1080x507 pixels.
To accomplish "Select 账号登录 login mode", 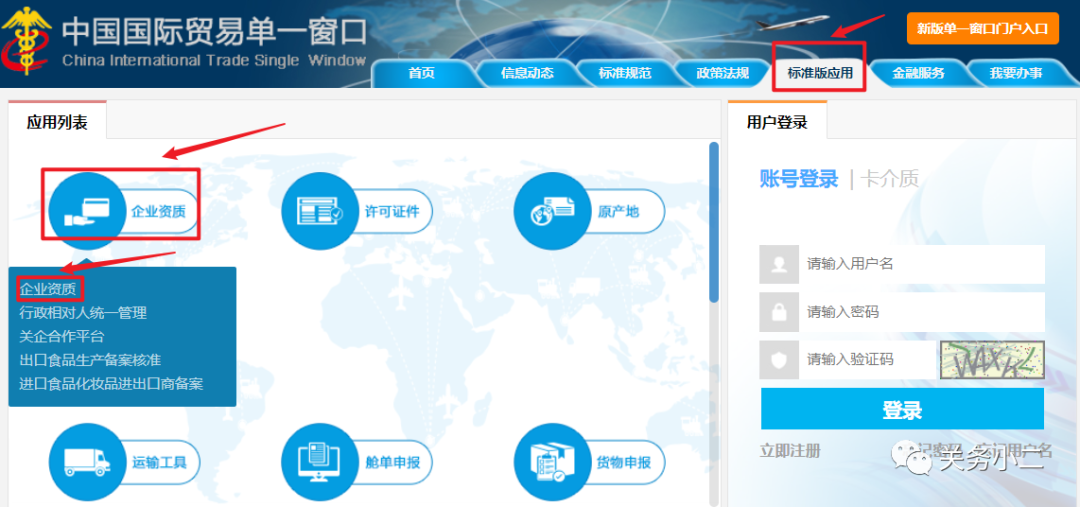I will point(799,179).
